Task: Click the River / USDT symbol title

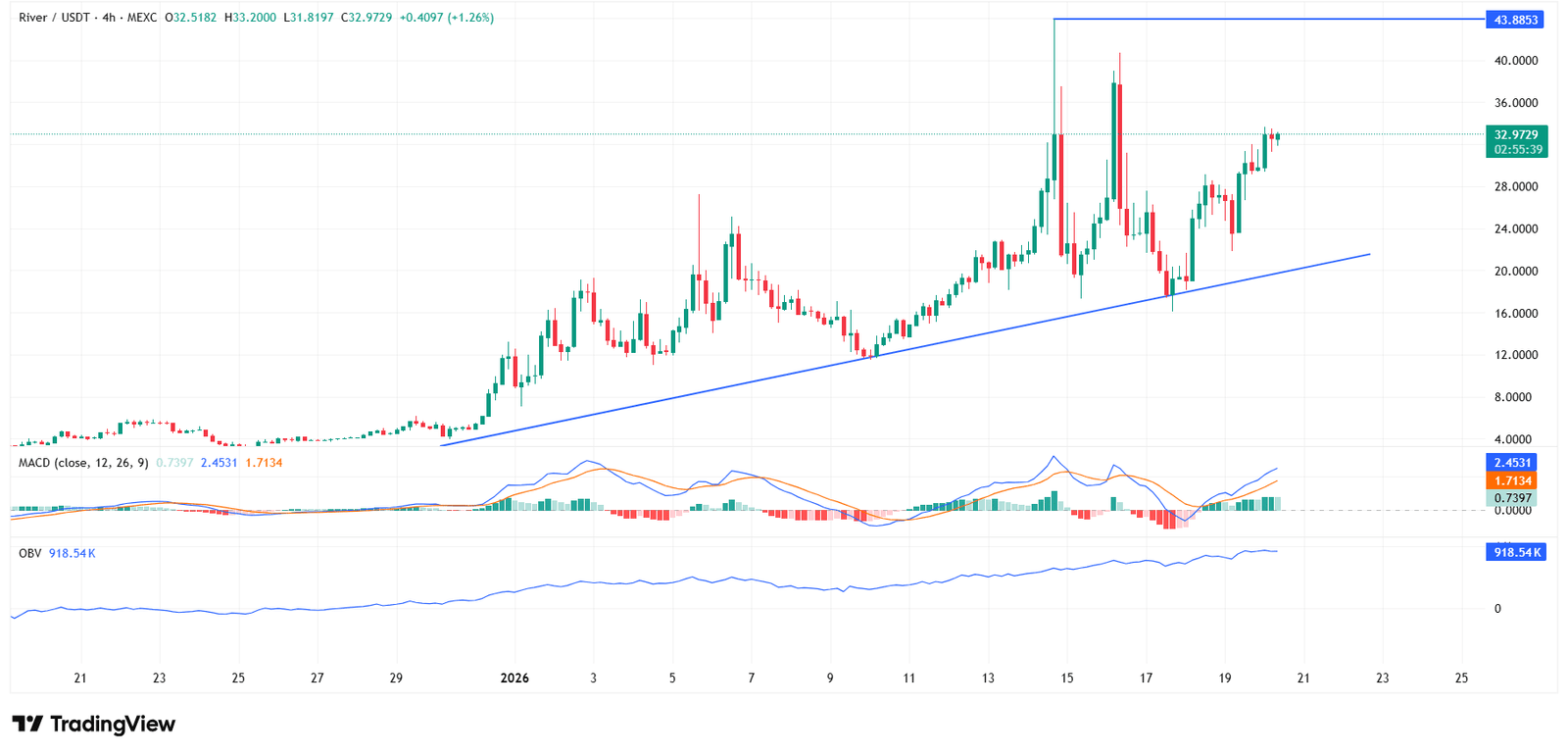Action: click(x=52, y=18)
